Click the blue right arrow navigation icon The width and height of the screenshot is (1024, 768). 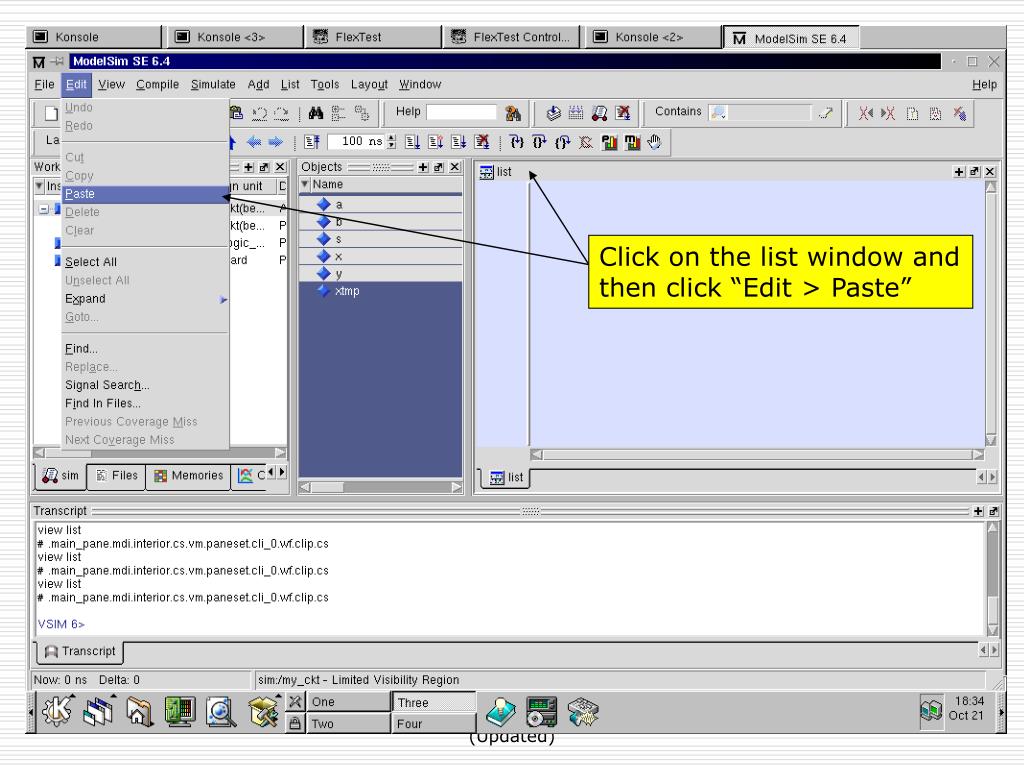click(x=276, y=142)
